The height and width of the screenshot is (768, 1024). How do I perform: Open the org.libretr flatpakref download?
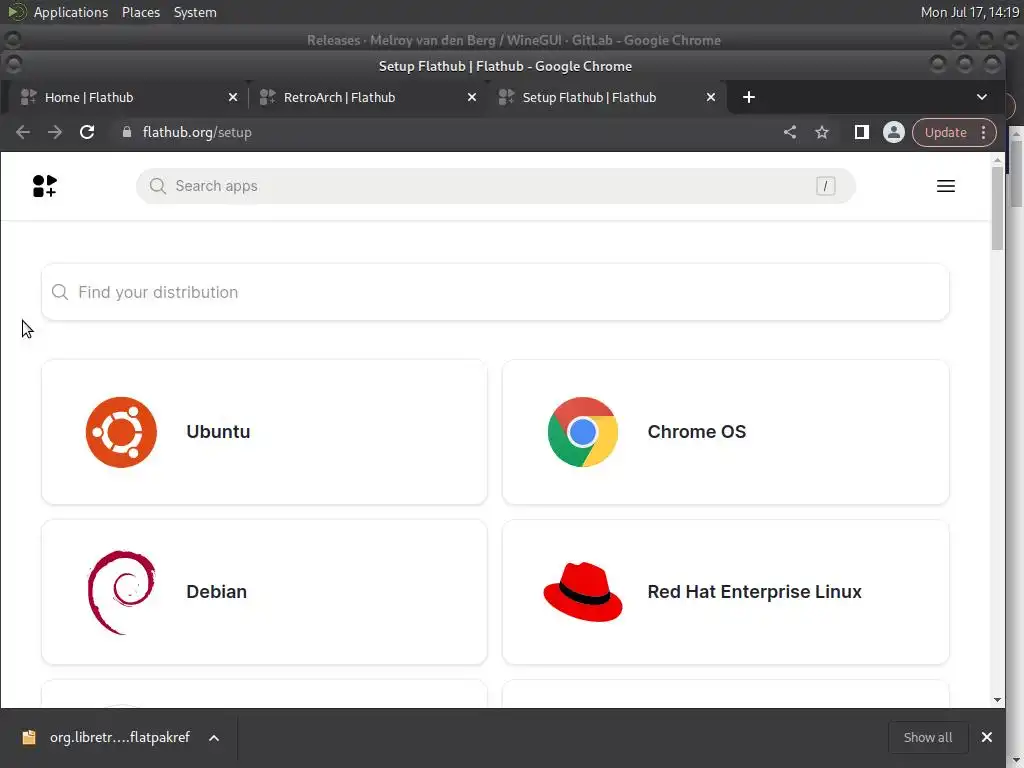coord(120,737)
